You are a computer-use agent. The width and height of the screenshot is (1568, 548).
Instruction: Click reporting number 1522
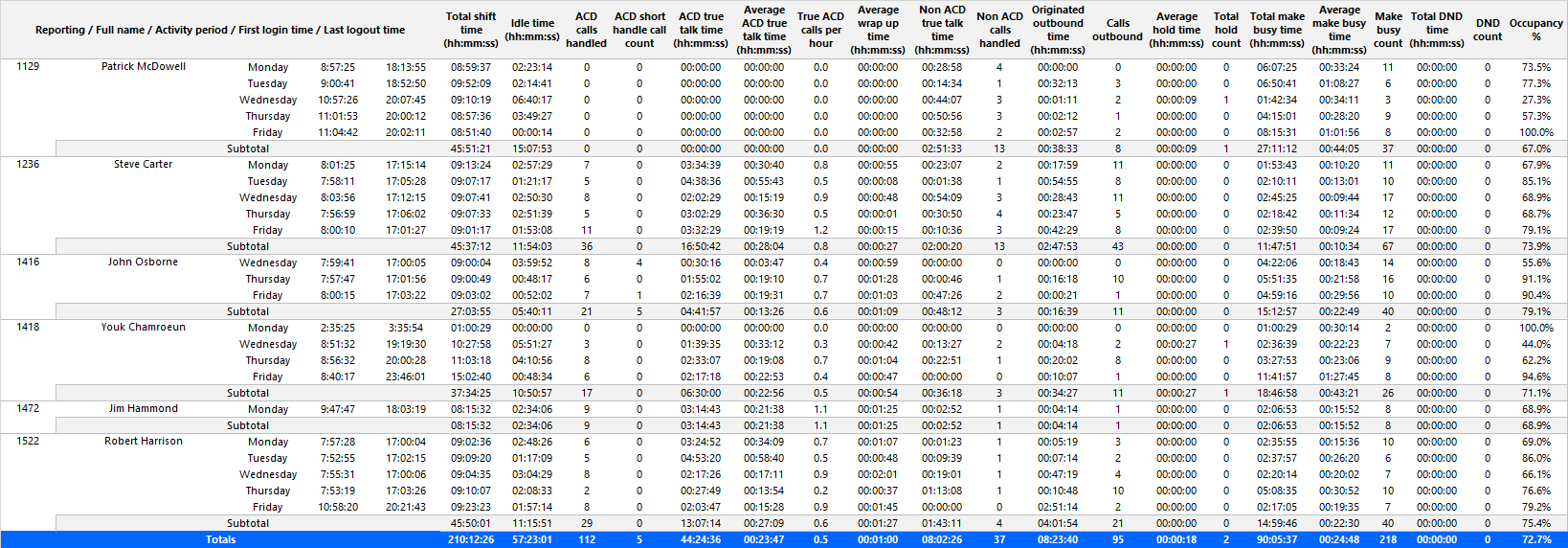pyautogui.click(x=28, y=441)
